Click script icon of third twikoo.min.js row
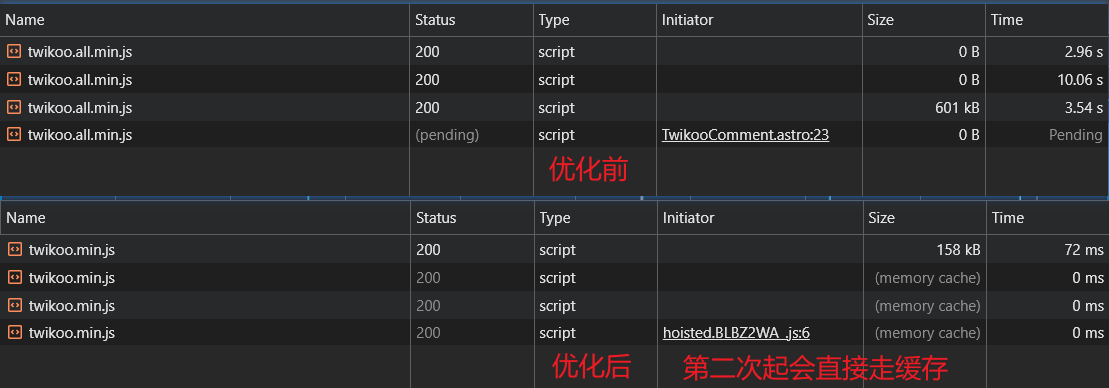 tap(14, 305)
